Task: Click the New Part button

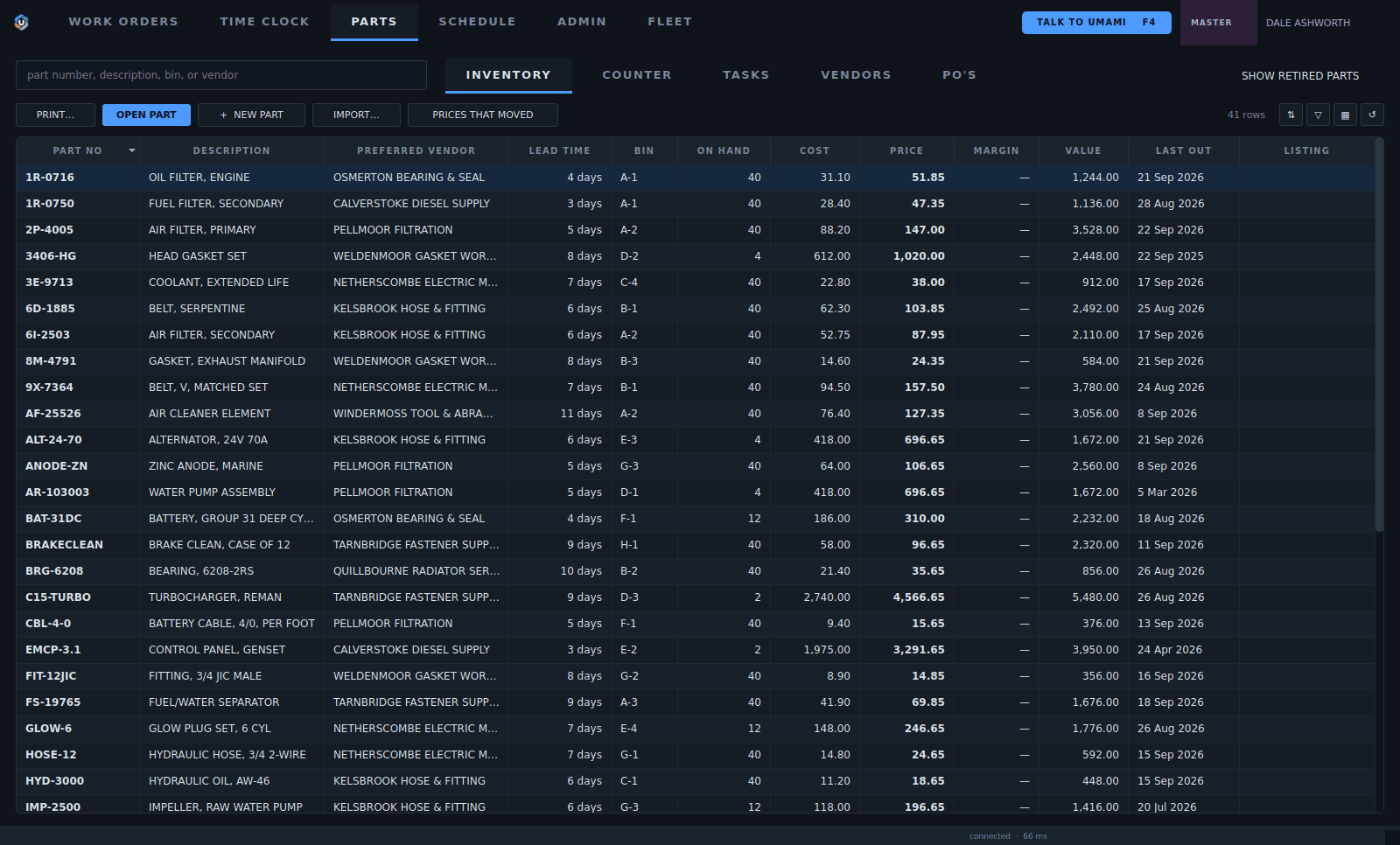Action: pos(251,115)
